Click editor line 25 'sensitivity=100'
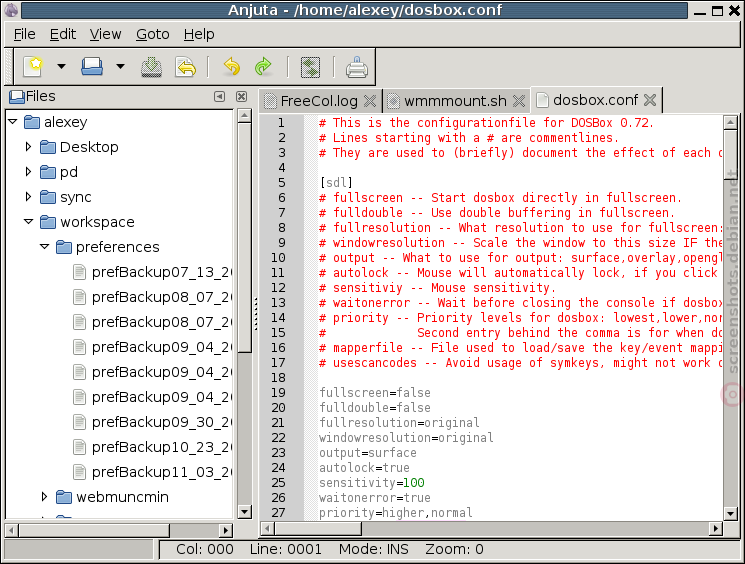 tap(372, 483)
